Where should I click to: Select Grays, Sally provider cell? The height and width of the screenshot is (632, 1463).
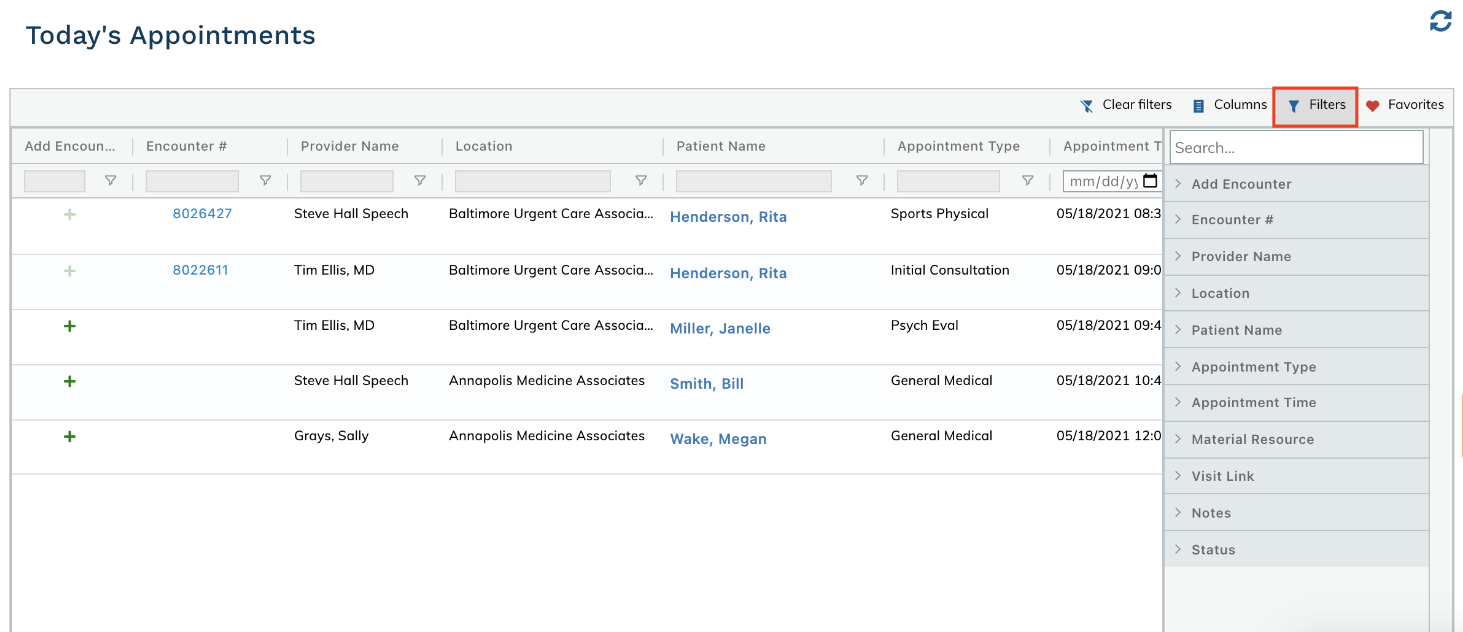(331, 436)
